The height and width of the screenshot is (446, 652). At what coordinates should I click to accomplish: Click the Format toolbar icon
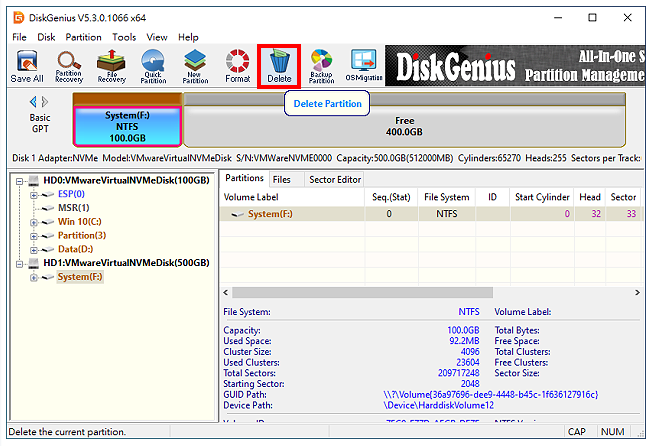pyautogui.click(x=237, y=67)
